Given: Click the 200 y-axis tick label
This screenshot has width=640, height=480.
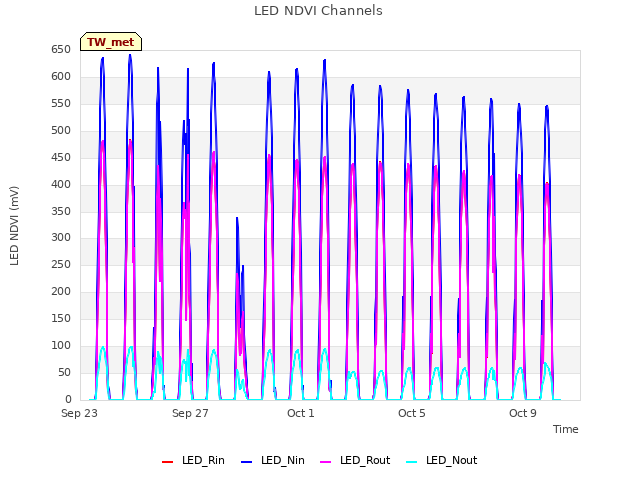Looking at the screenshot, I should (x=61, y=291).
